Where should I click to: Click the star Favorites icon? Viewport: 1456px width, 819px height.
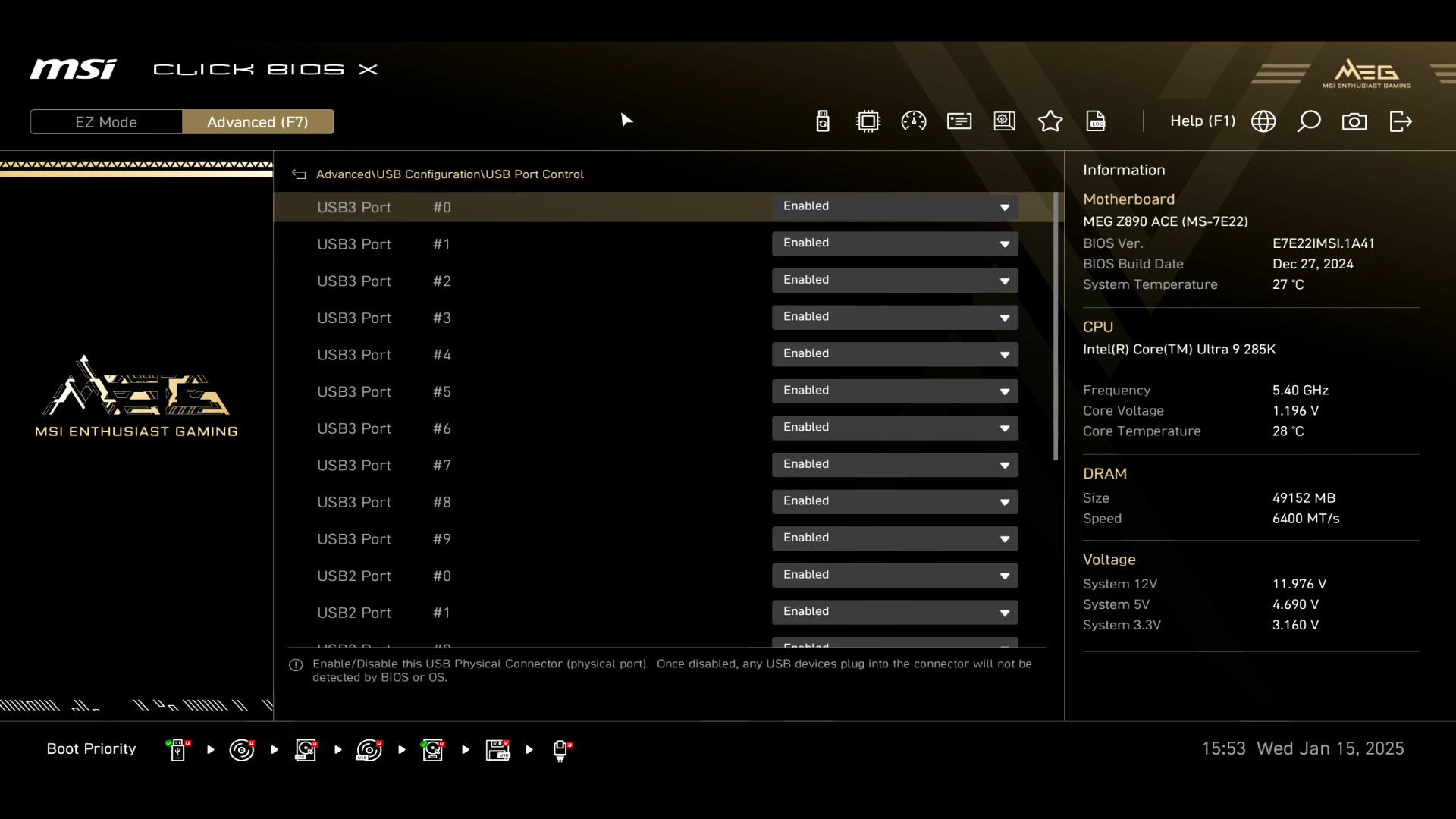click(1050, 121)
